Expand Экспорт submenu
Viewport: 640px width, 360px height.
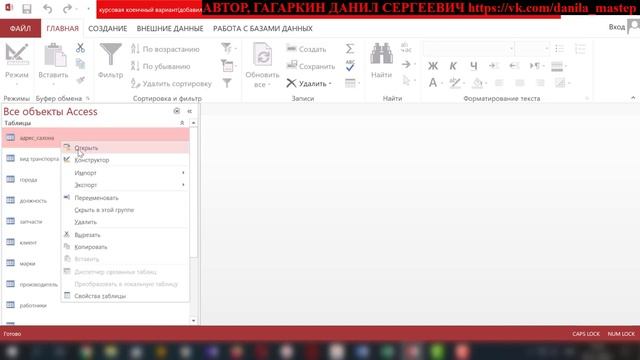[125, 185]
